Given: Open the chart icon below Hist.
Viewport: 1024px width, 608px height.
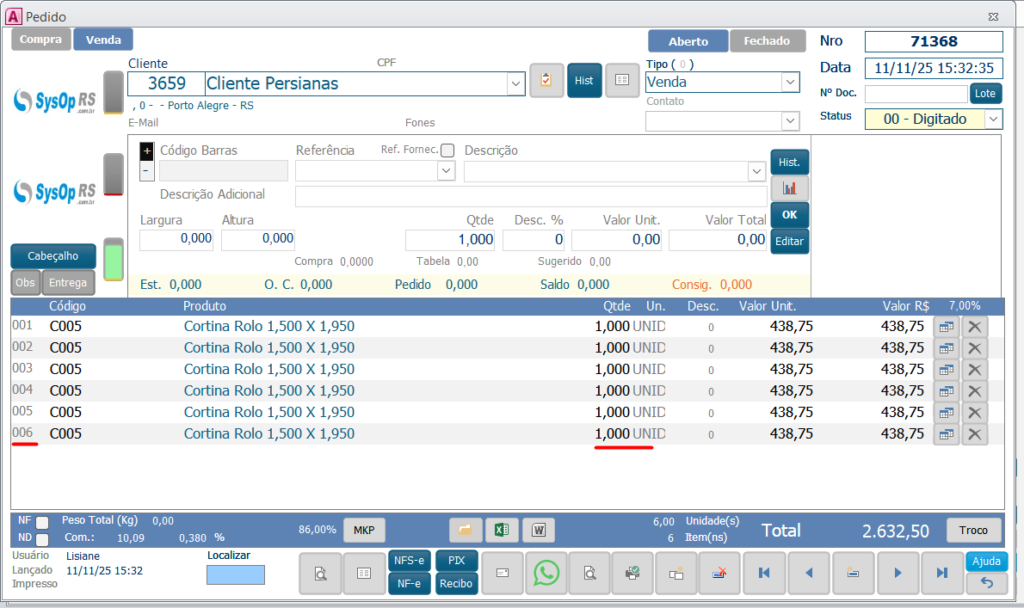Looking at the screenshot, I should (x=789, y=187).
